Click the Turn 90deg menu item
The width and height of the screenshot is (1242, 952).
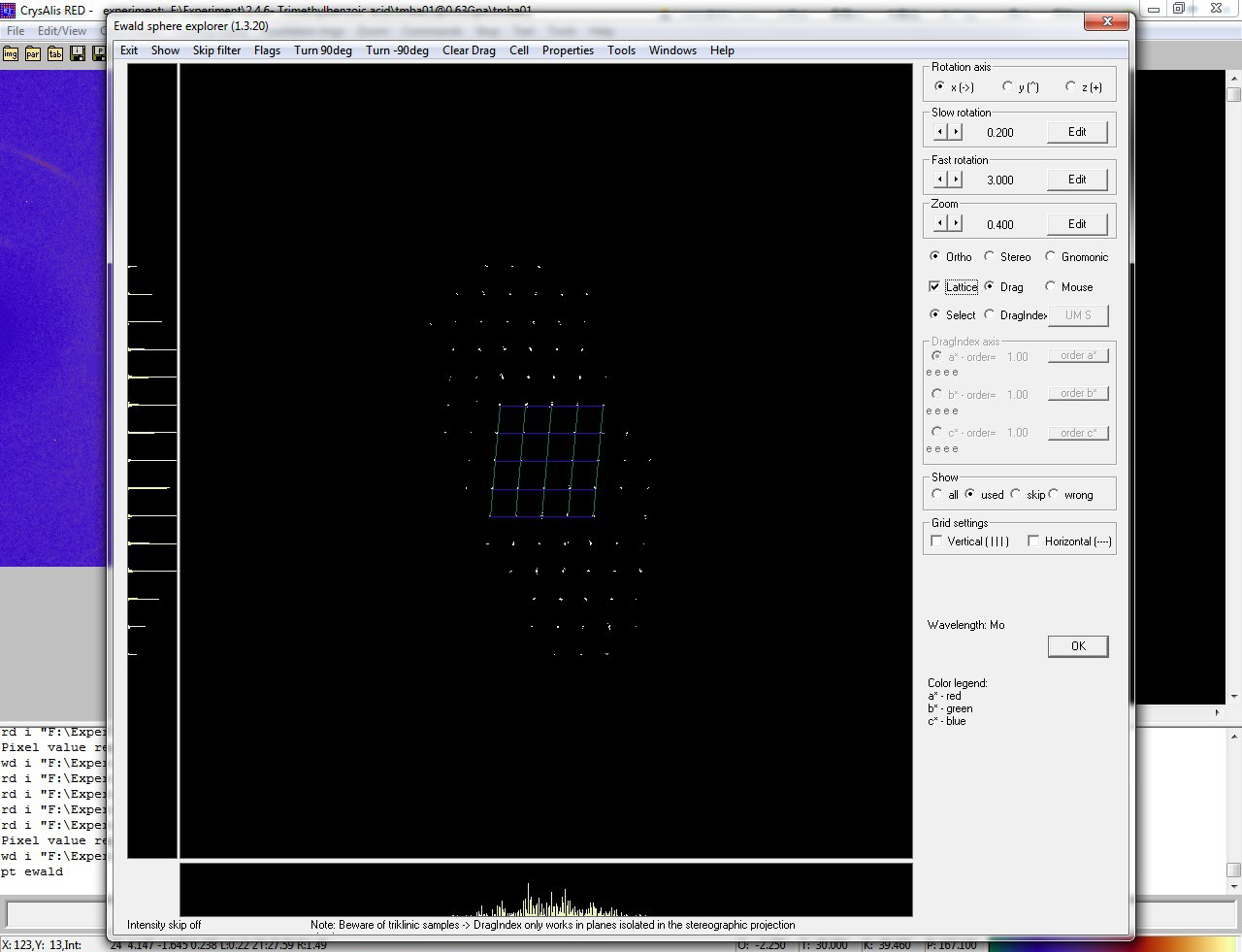[x=322, y=50]
